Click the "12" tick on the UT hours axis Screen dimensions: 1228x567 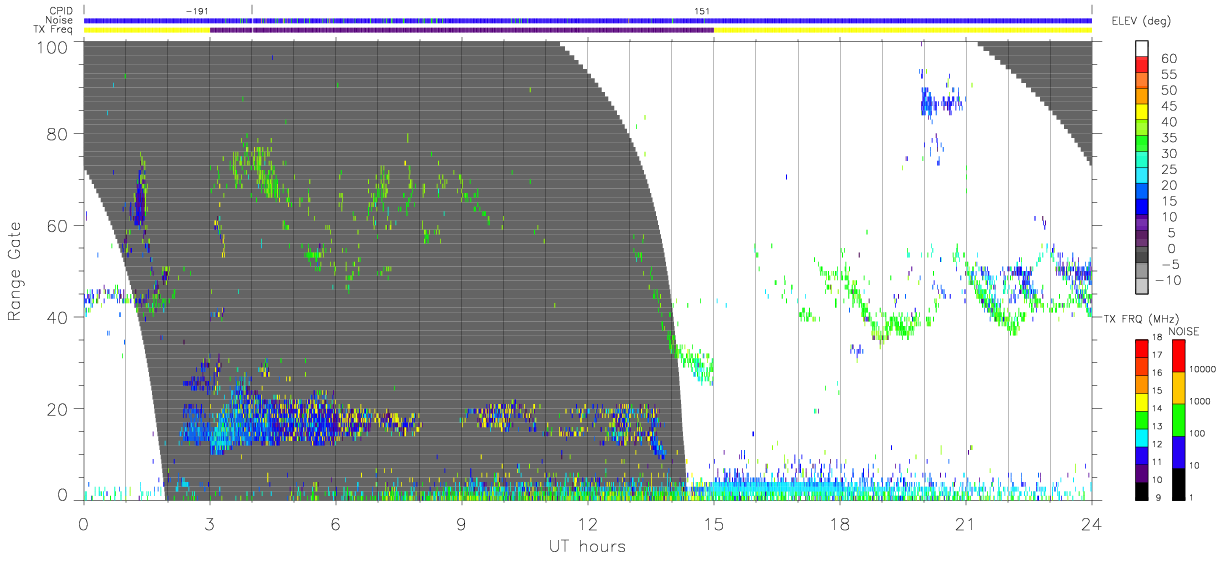tap(588, 523)
